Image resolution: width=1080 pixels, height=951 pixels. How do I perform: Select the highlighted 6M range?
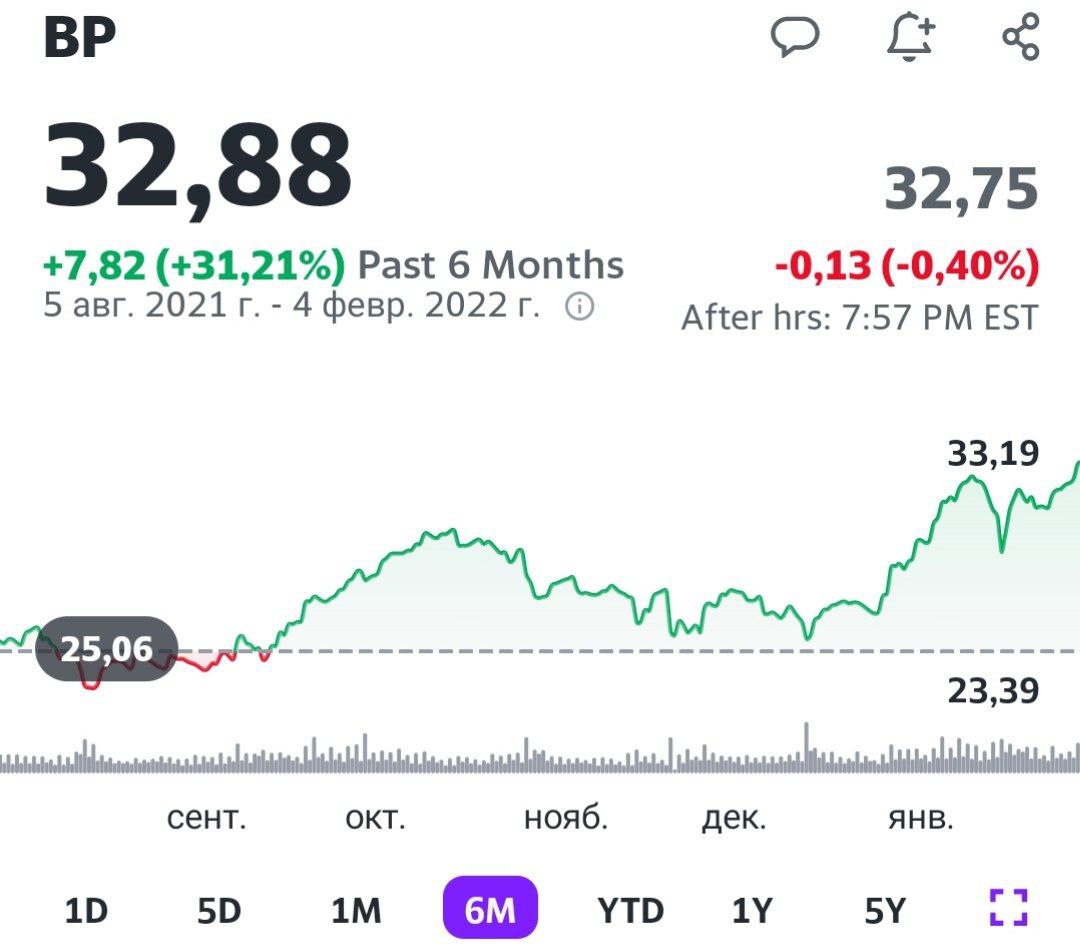(490, 910)
